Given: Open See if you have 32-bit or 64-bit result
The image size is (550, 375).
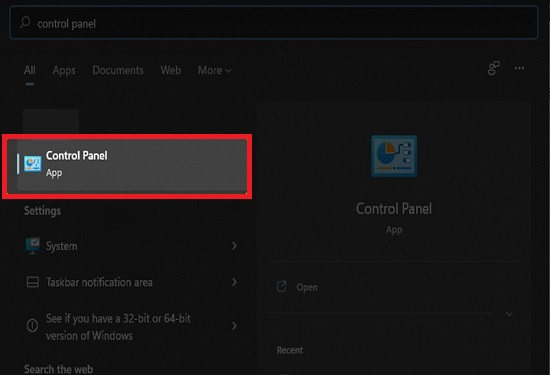Looking at the screenshot, I should [132, 327].
